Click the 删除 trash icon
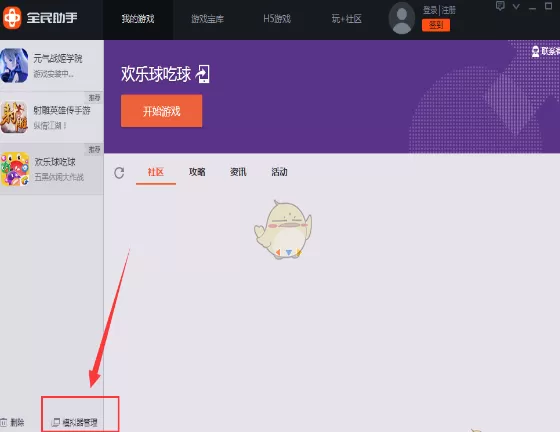 click(x=4, y=422)
